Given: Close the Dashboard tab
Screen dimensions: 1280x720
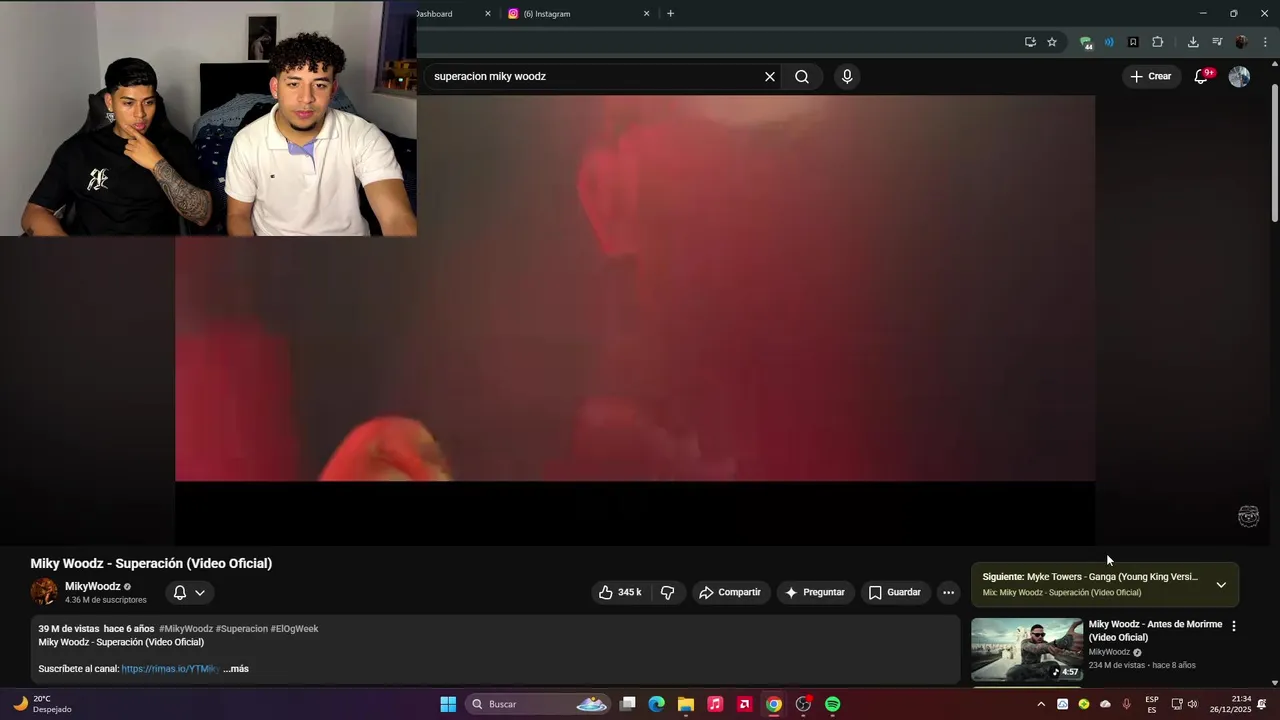Looking at the screenshot, I should click(x=488, y=14).
